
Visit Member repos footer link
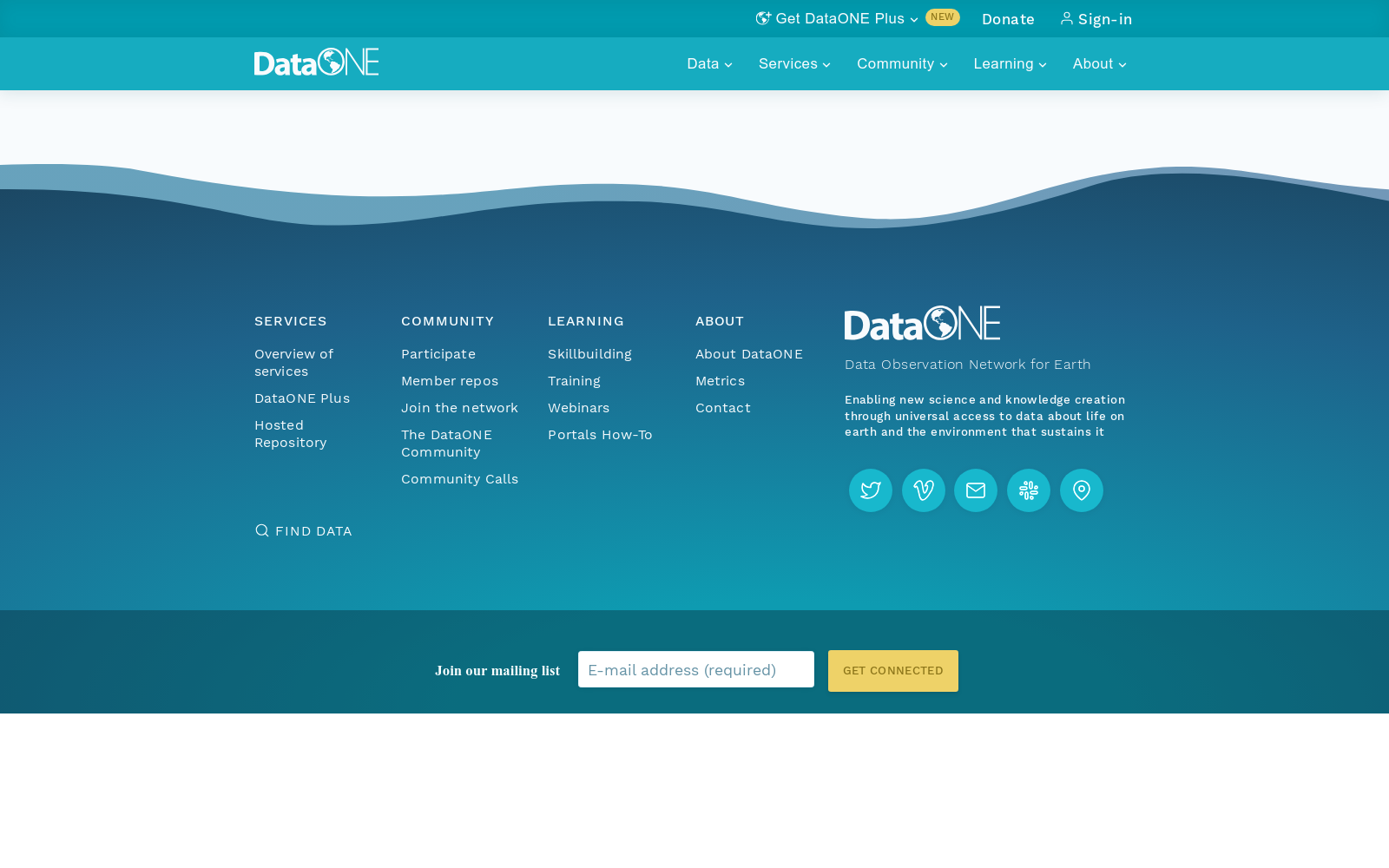click(450, 381)
